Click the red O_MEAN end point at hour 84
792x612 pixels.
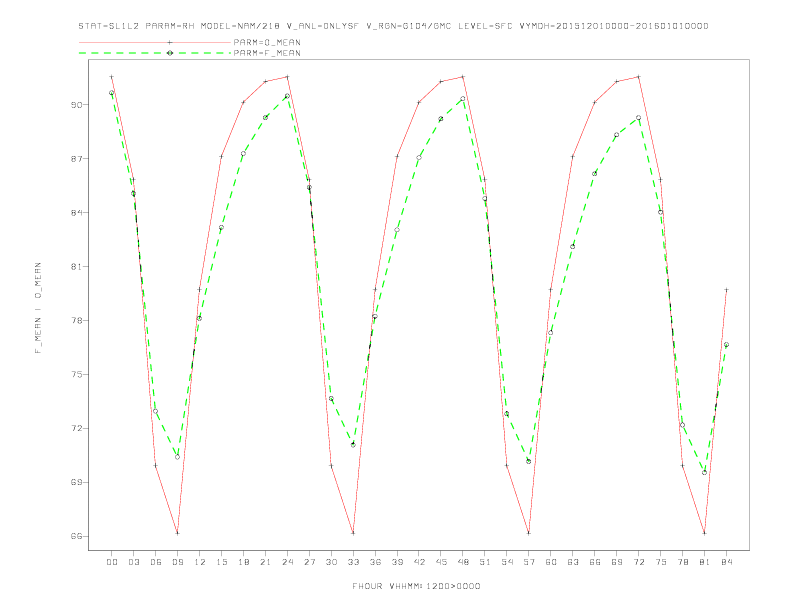[727, 290]
